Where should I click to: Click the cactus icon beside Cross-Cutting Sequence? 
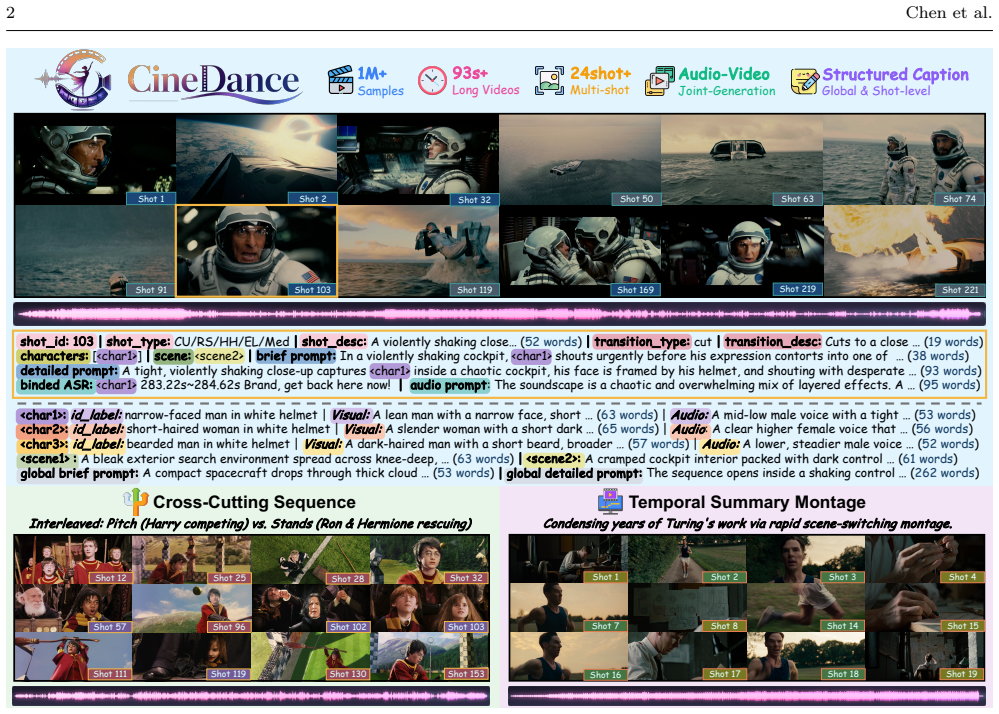(136, 502)
